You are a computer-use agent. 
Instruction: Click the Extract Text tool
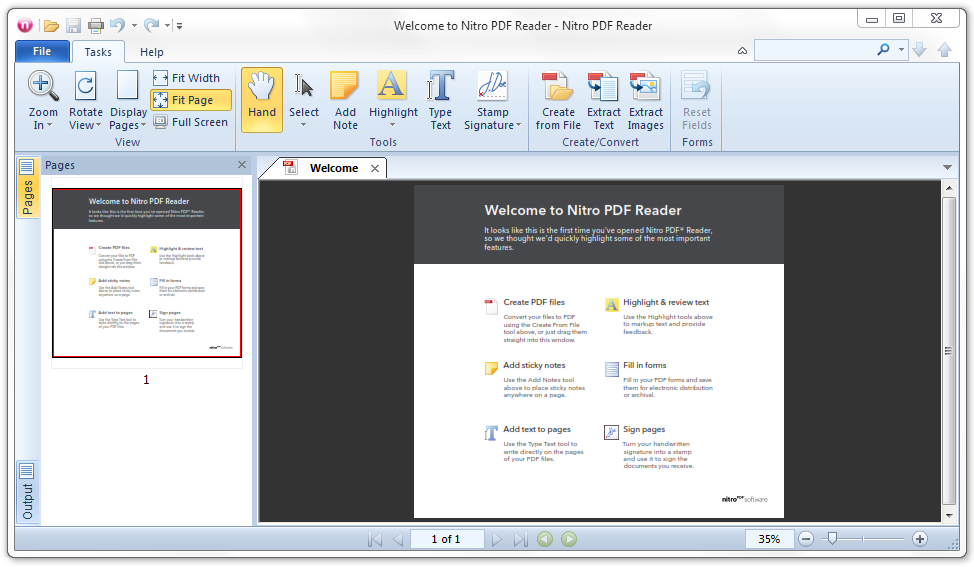coord(603,101)
